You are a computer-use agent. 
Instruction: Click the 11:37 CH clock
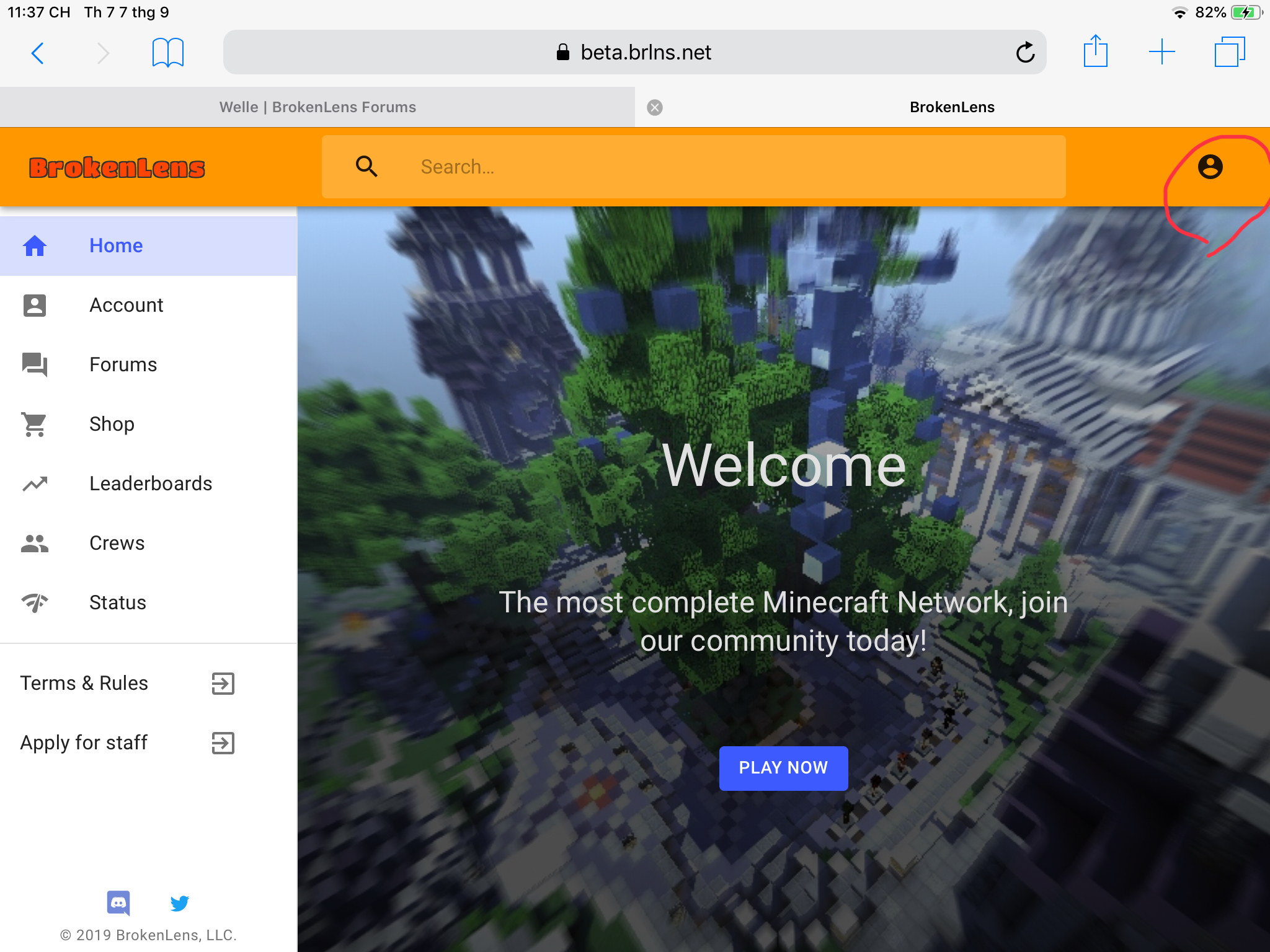(39, 12)
